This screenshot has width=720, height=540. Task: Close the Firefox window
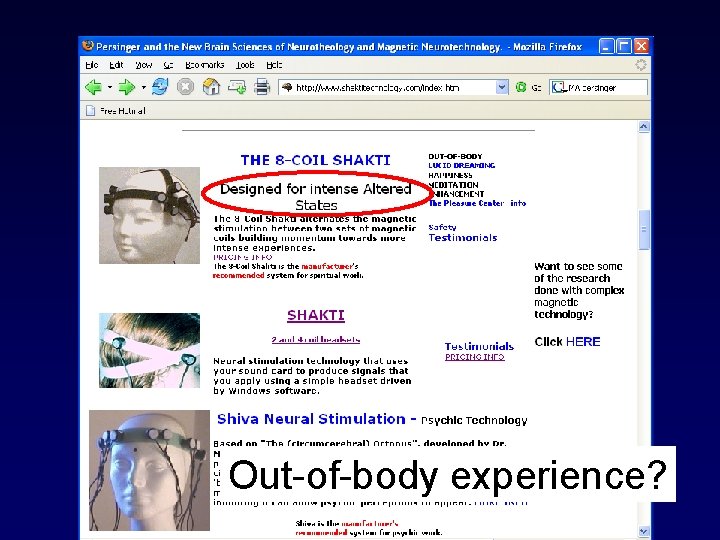[x=641, y=46]
